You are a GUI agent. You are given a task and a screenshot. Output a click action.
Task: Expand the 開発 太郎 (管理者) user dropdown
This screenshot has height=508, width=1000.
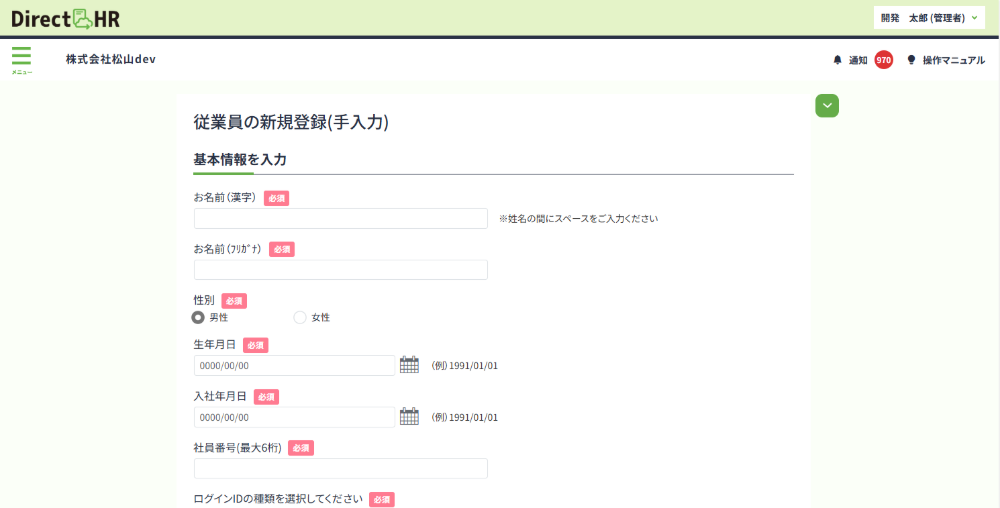coord(929,18)
